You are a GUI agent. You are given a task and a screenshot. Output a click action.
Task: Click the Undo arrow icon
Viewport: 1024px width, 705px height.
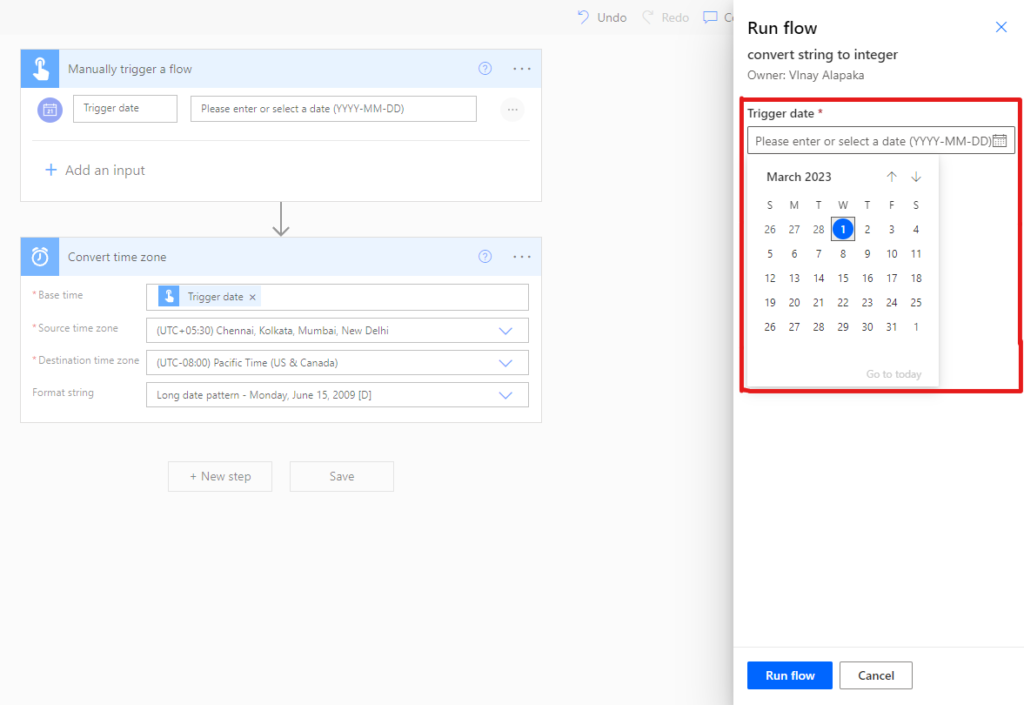click(x=583, y=17)
